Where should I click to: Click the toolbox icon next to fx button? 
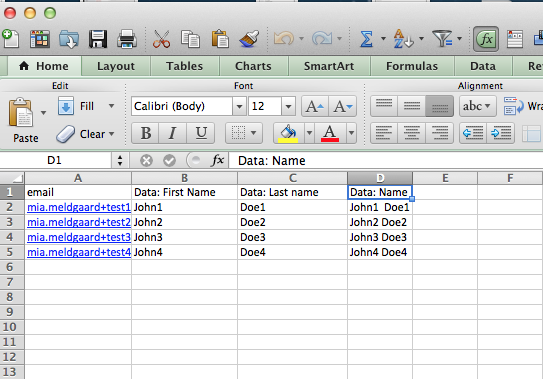tap(515, 39)
